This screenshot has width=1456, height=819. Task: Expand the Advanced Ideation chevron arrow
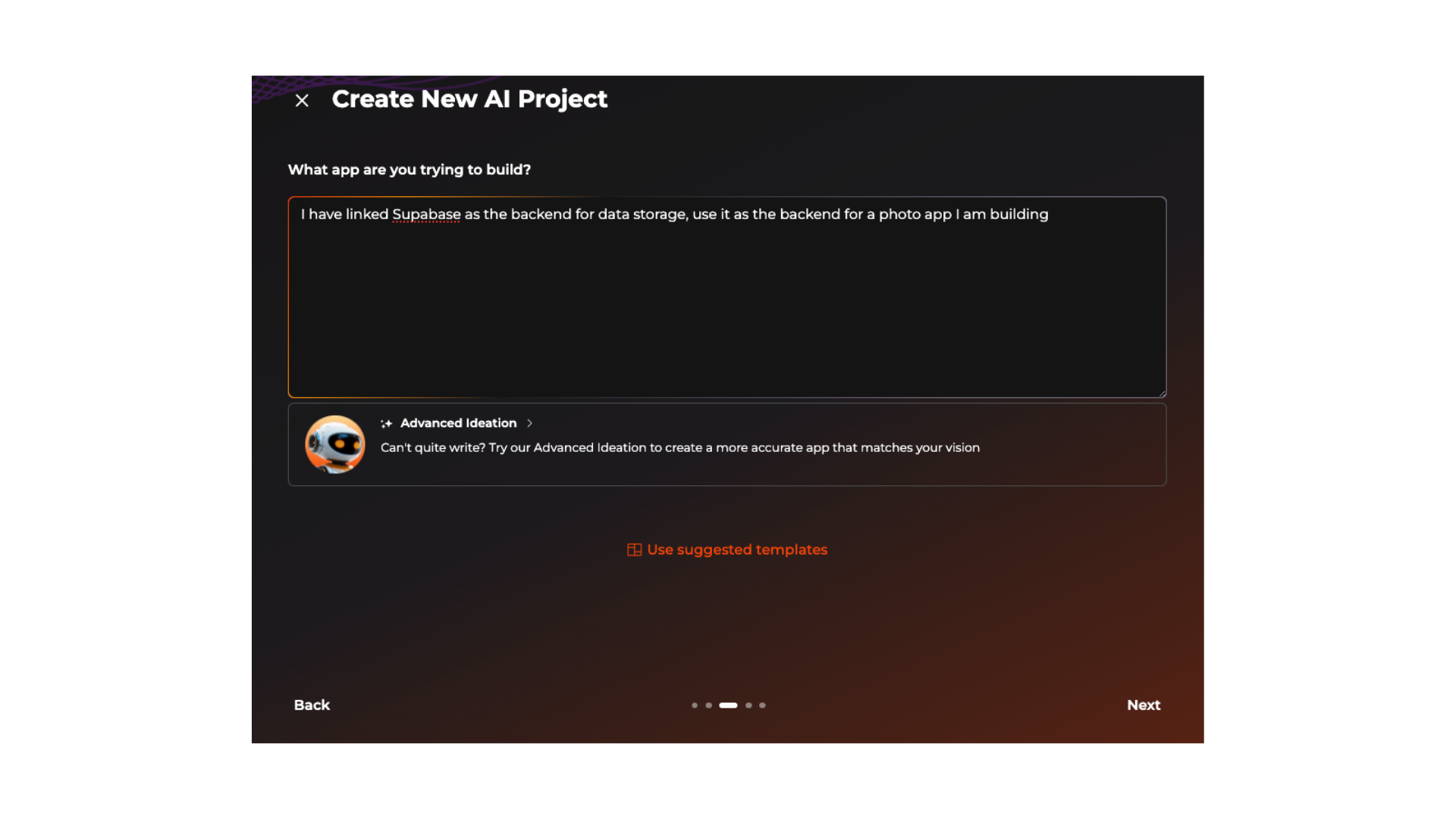pos(529,423)
